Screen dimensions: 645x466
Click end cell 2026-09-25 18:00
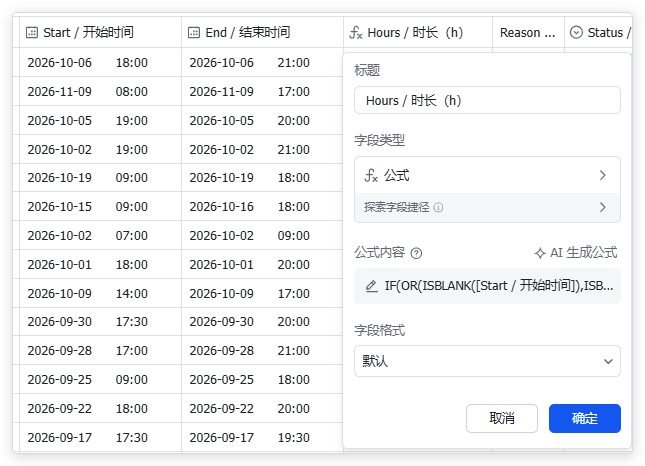click(x=262, y=379)
